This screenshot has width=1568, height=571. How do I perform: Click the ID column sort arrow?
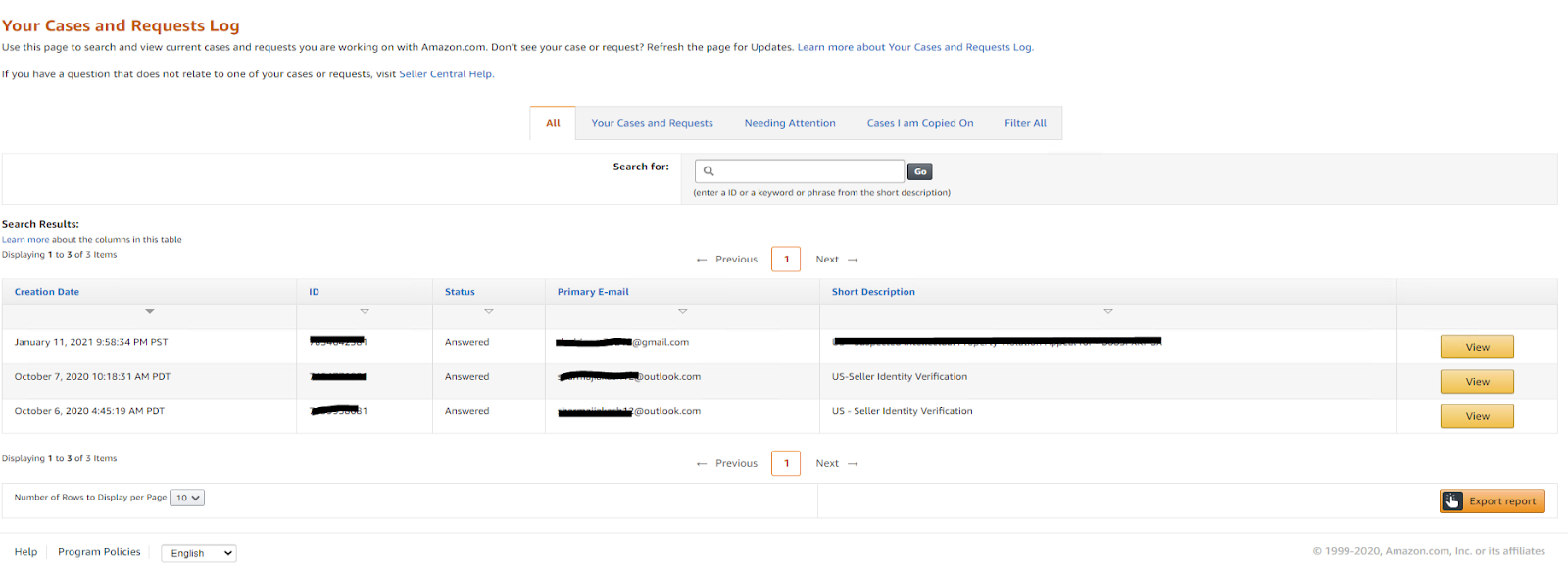[x=365, y=311]
